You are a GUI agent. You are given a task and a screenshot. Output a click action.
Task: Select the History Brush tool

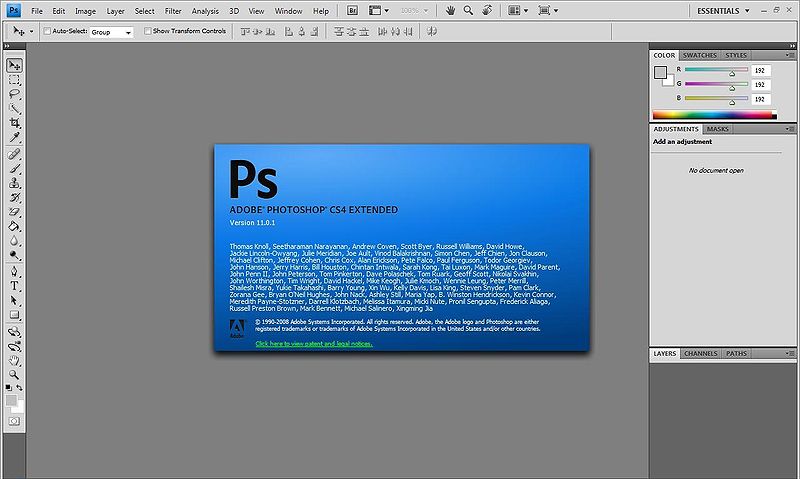pyautogui.click(x=14, y=197)
